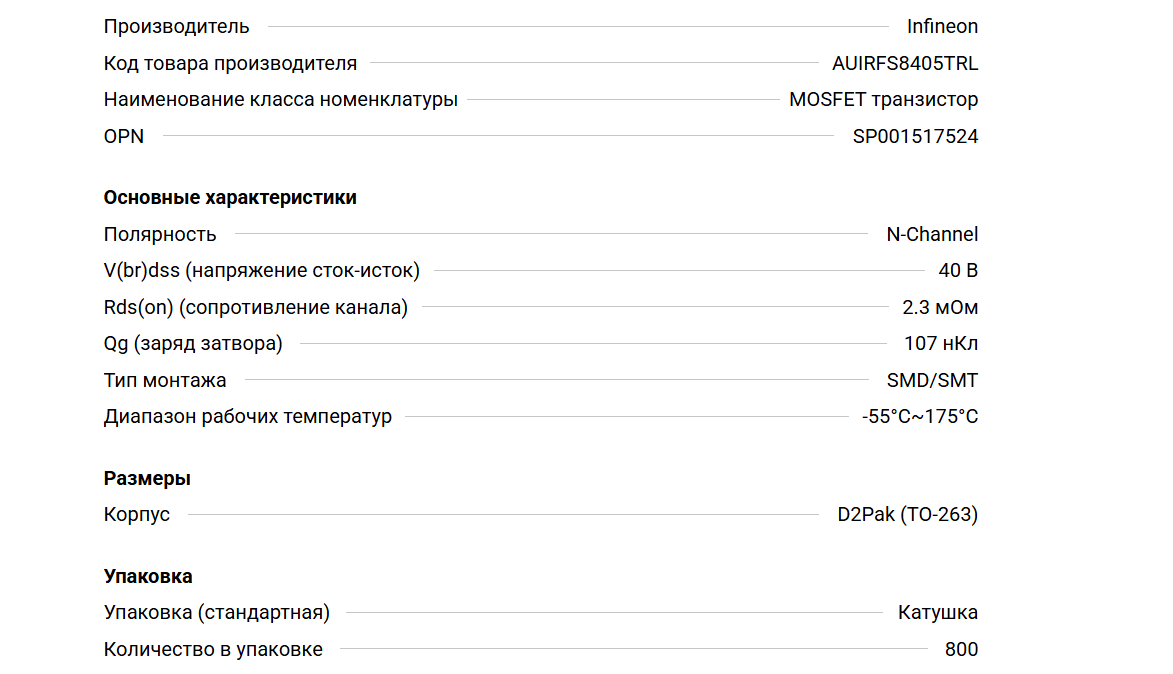Click the 40 В voltage value
The width and height of the screenshot is (1173, 674).
point(958,271)
